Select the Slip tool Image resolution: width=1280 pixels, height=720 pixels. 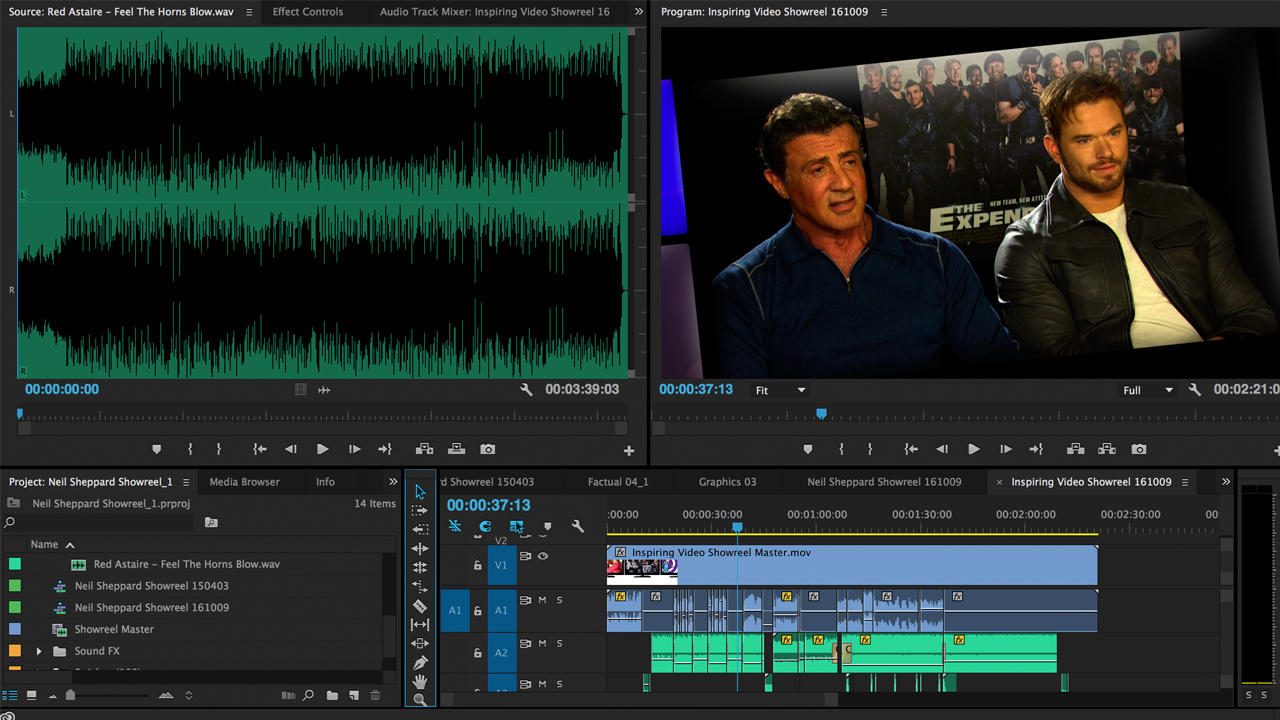(420, 624)
